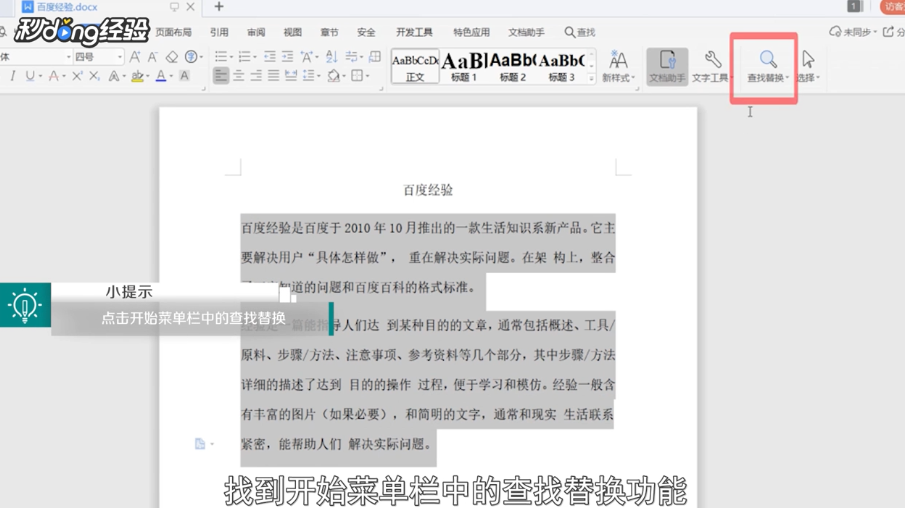This screenshot has width=905, height=508.
Task: Click the 百度经验 heading in the document
Action: coord(428,190)
